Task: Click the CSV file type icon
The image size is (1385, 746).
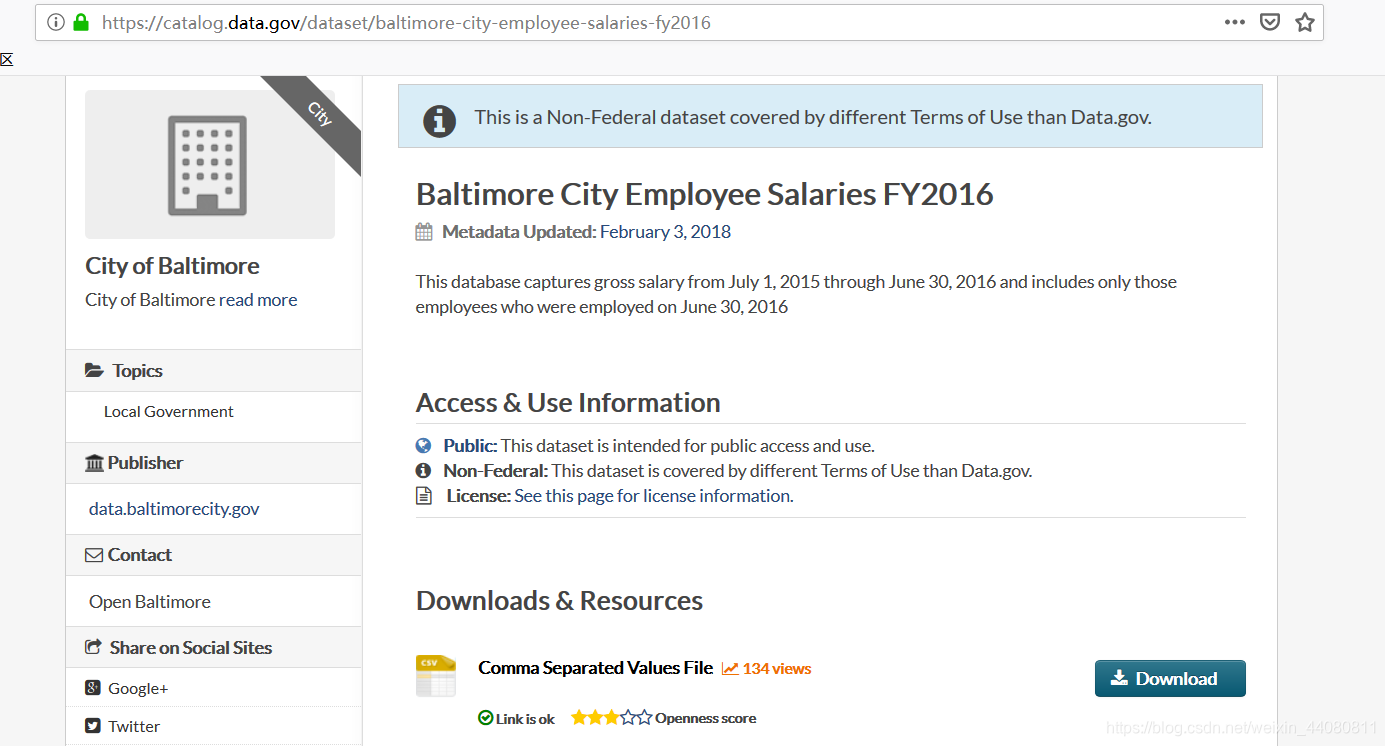Action: pos(436,676)
